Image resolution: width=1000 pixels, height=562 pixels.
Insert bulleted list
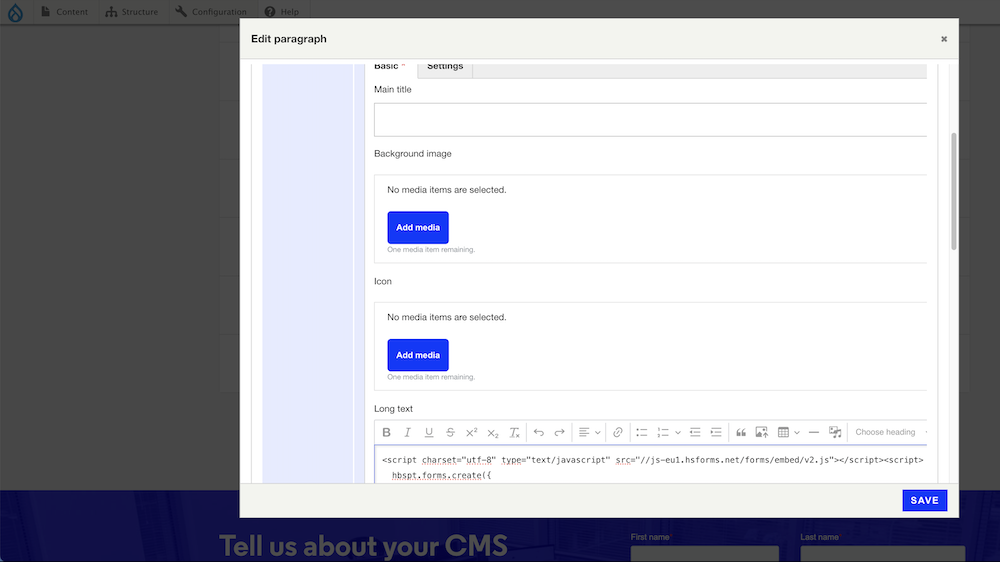(x=642, y=432)
